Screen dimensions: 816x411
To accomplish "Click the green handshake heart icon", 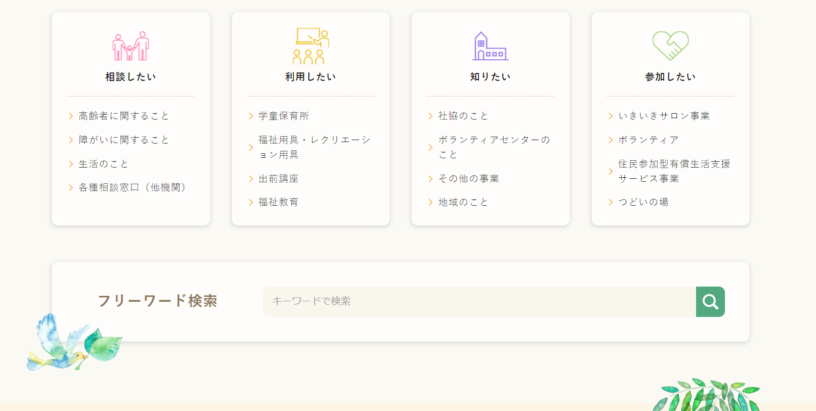I will click(x=670, y=46).
